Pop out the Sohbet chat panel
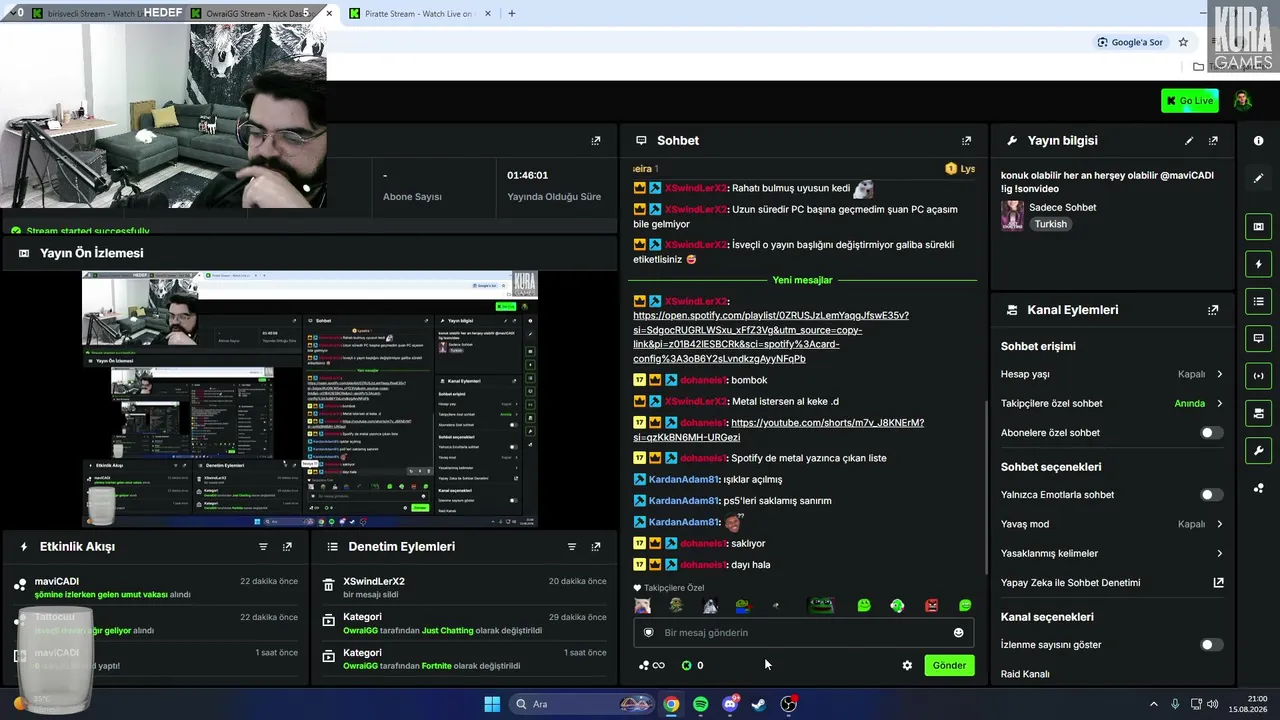The width and height of the screenshot is (1280, 720). 966,141
